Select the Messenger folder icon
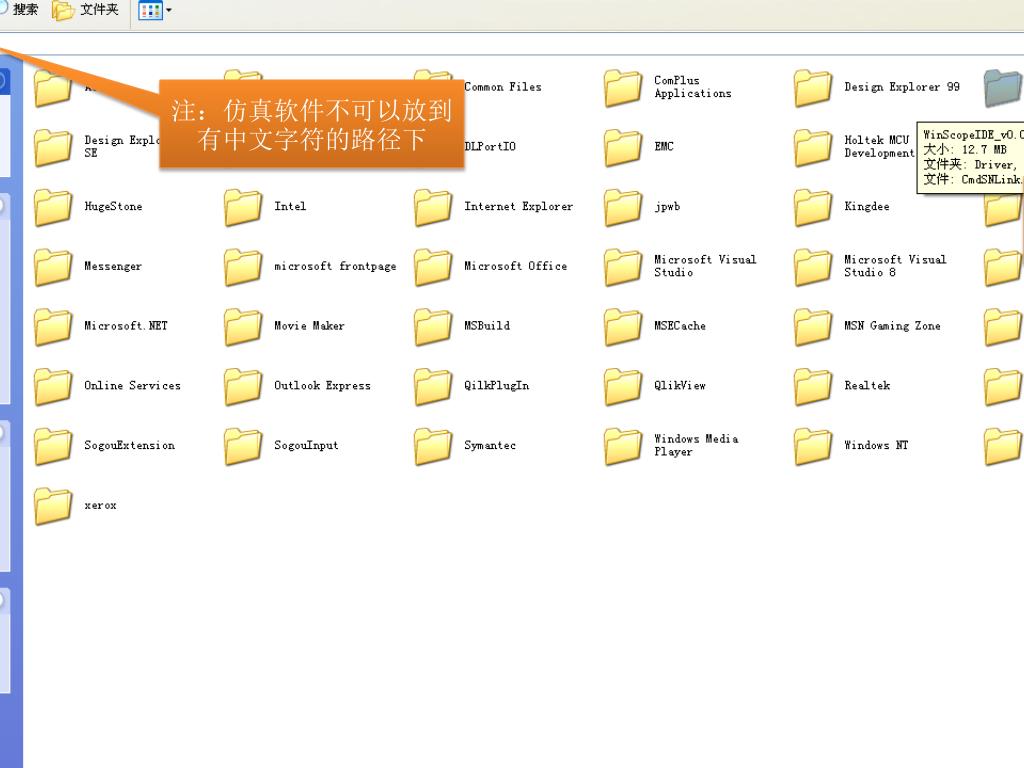The width and height of the screenshot is (1024, 768). click(x=53, y=266)
